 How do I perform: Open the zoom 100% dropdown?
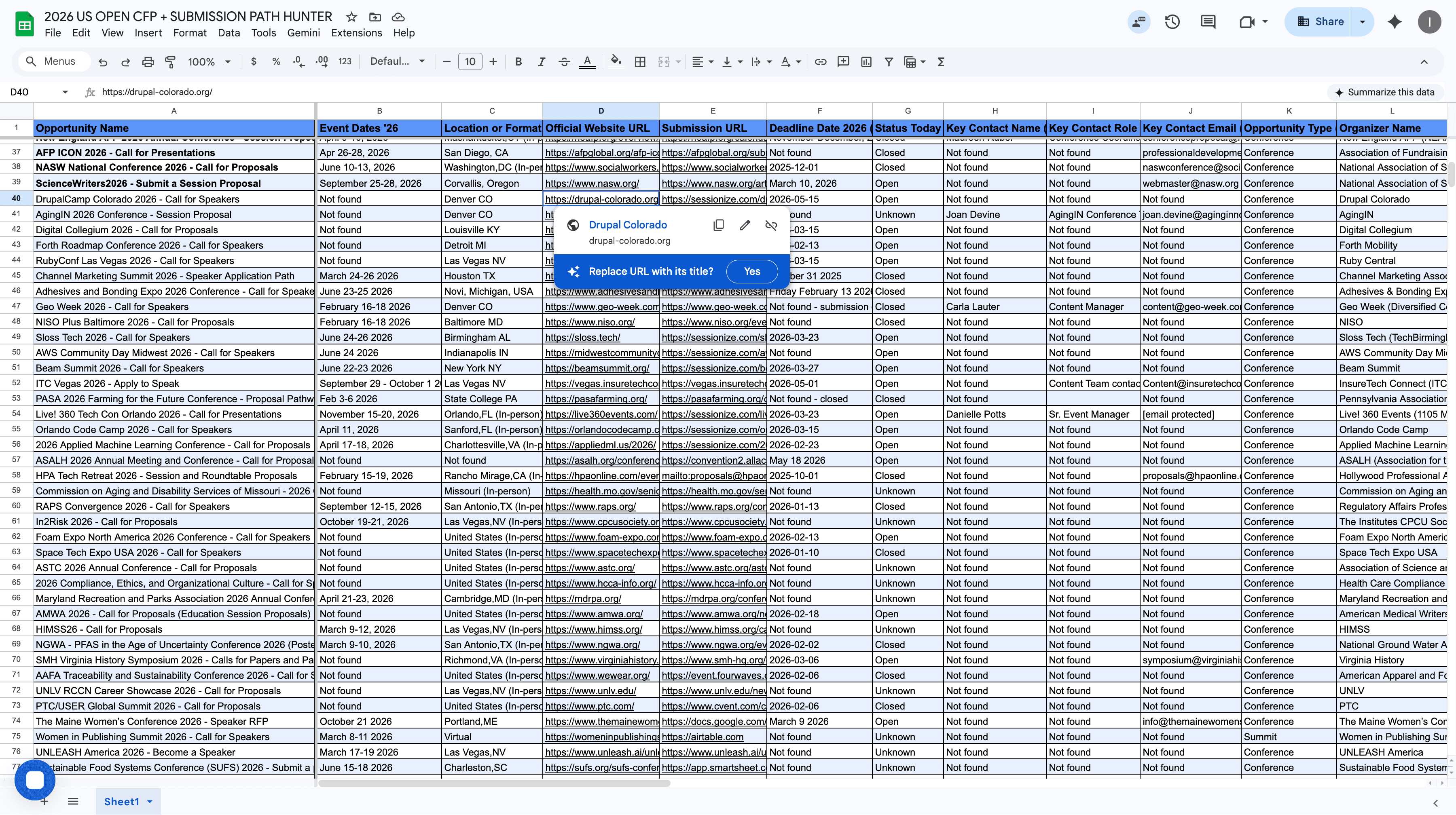coord(209,61)
